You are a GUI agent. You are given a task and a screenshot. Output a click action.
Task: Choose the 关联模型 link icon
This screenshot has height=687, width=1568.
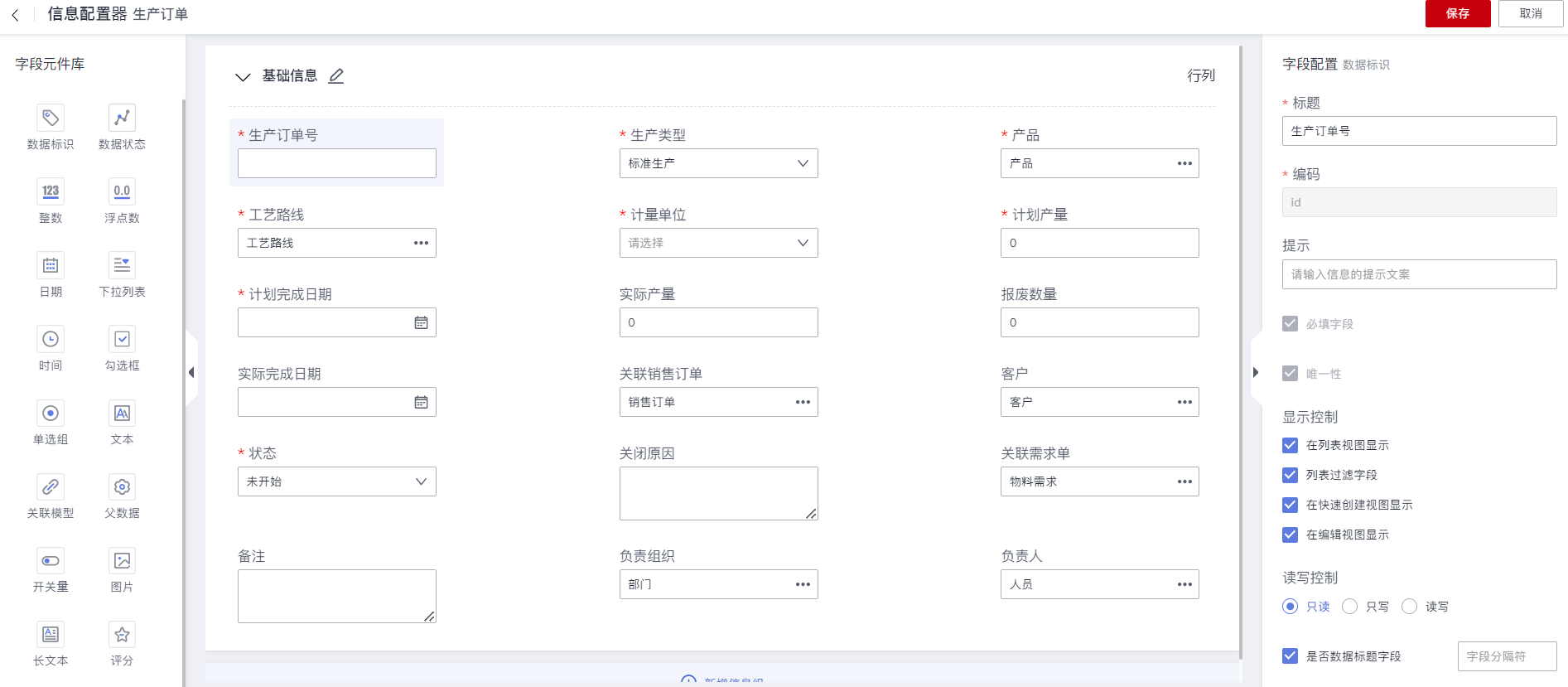tap(51, 486)
